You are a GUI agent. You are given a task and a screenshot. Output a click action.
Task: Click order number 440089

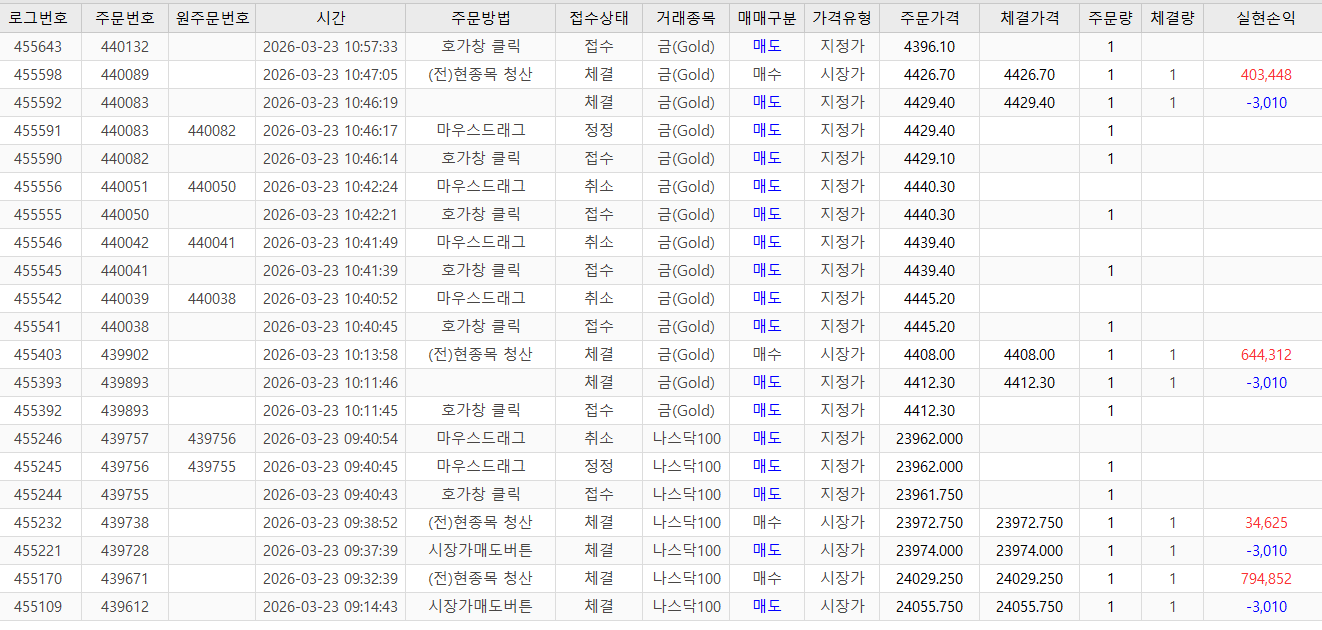(125, 75)
